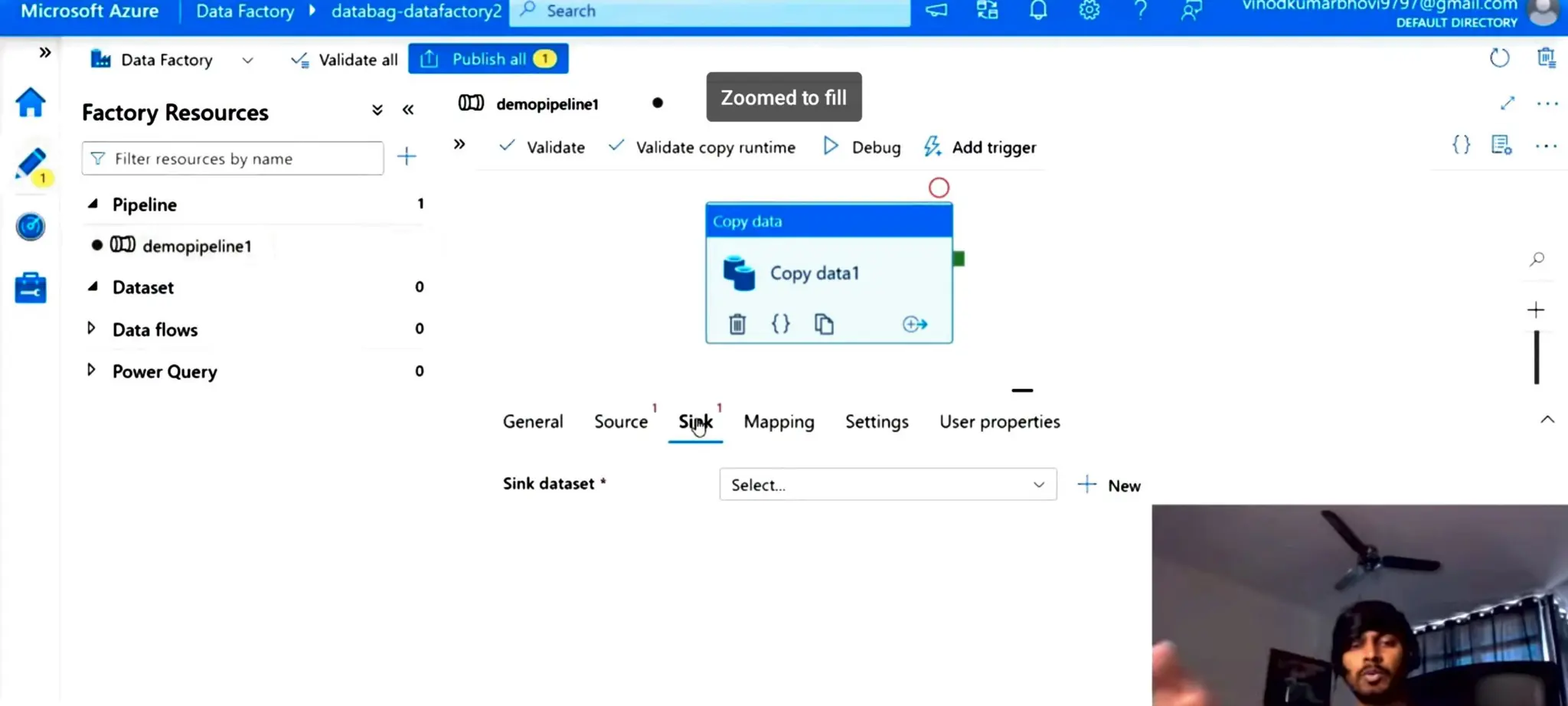Click discard all trash icon at top right
Viewport: 1568px width, 706px height.
[1546, 57]
